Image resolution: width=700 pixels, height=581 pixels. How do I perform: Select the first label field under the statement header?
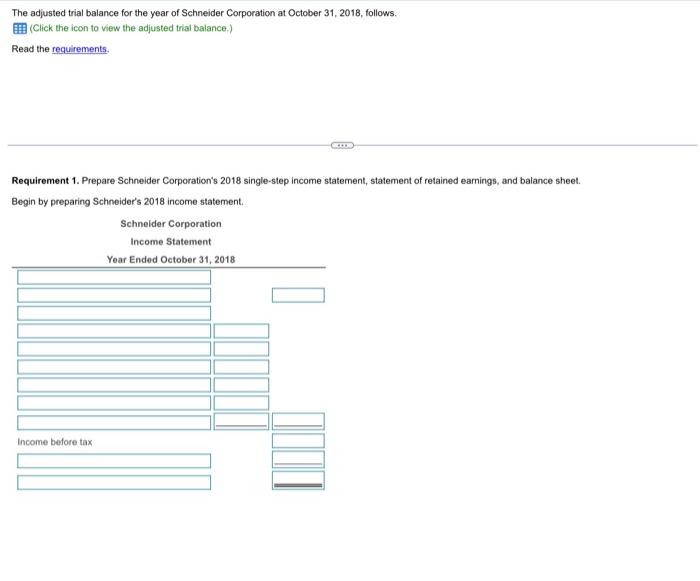(x=114, y=277)
